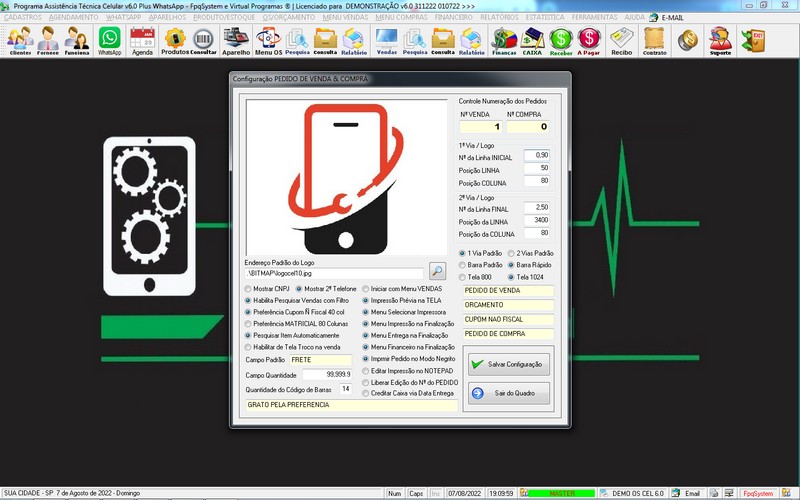Screen dimensions: 800x500
Task: Open the CADASTROS menu
Action: (22, 17)
